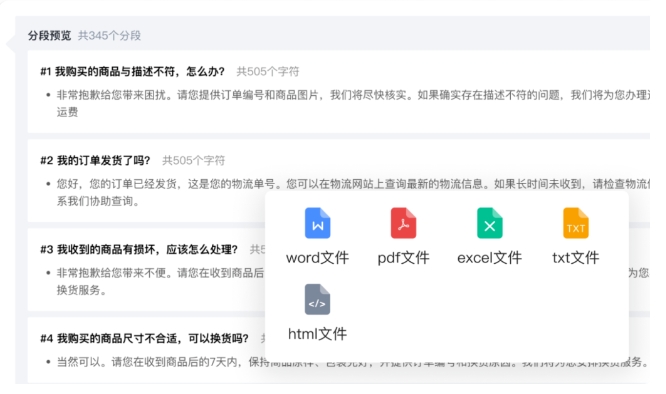Open segment "#2 我的订单发货了吗?"
Viewport: 666px width, 394px height.
coord(95,160)
